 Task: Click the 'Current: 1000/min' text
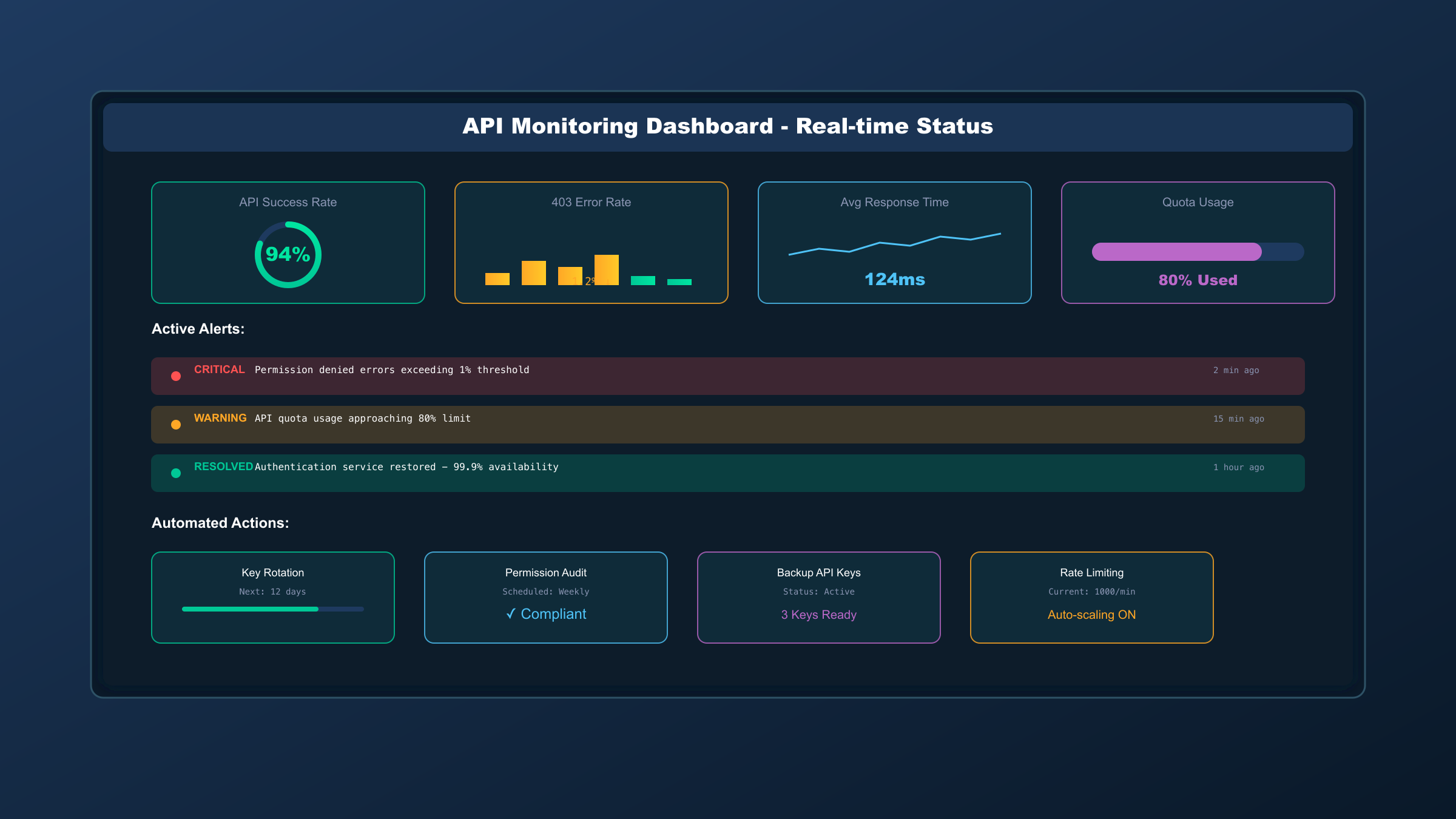(1092, 591)
